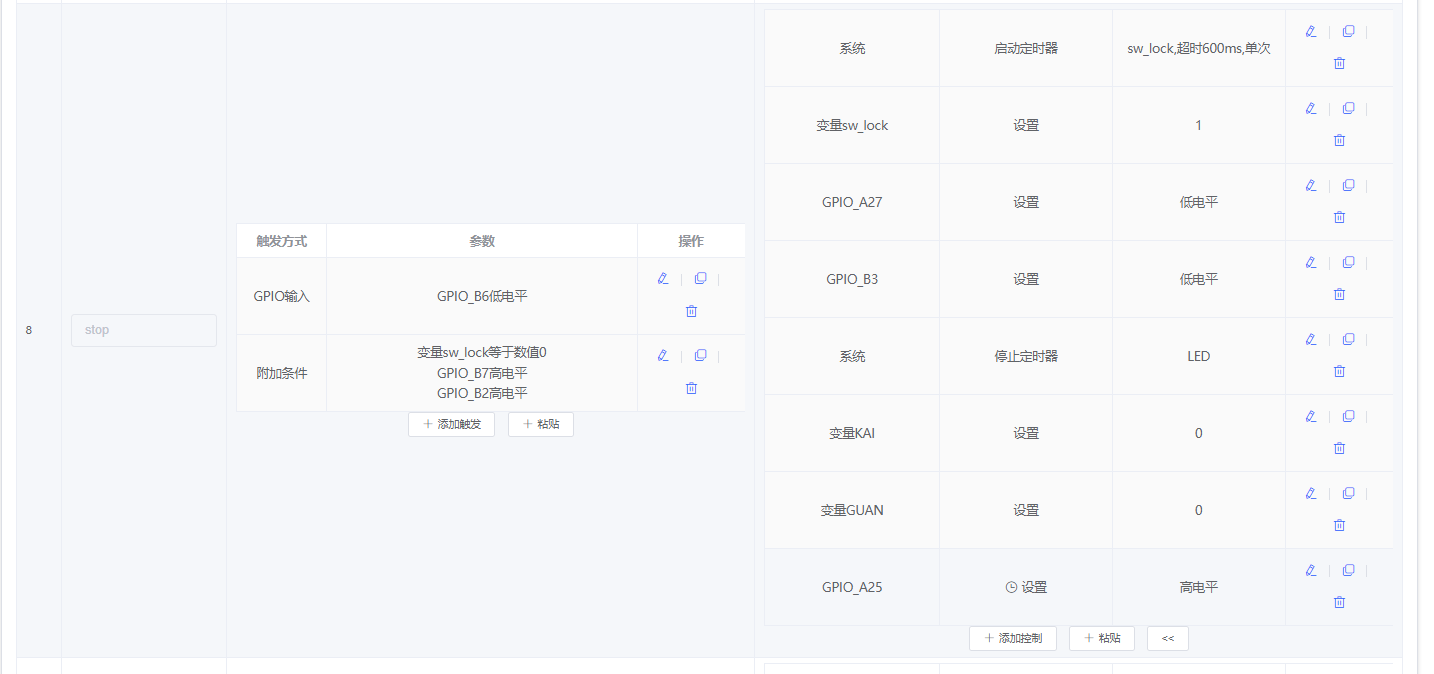Delete the GPIO_A27 低电平 control
Image resolution: width=1434 pixels, height=674 pixels.
(1339, 217)
